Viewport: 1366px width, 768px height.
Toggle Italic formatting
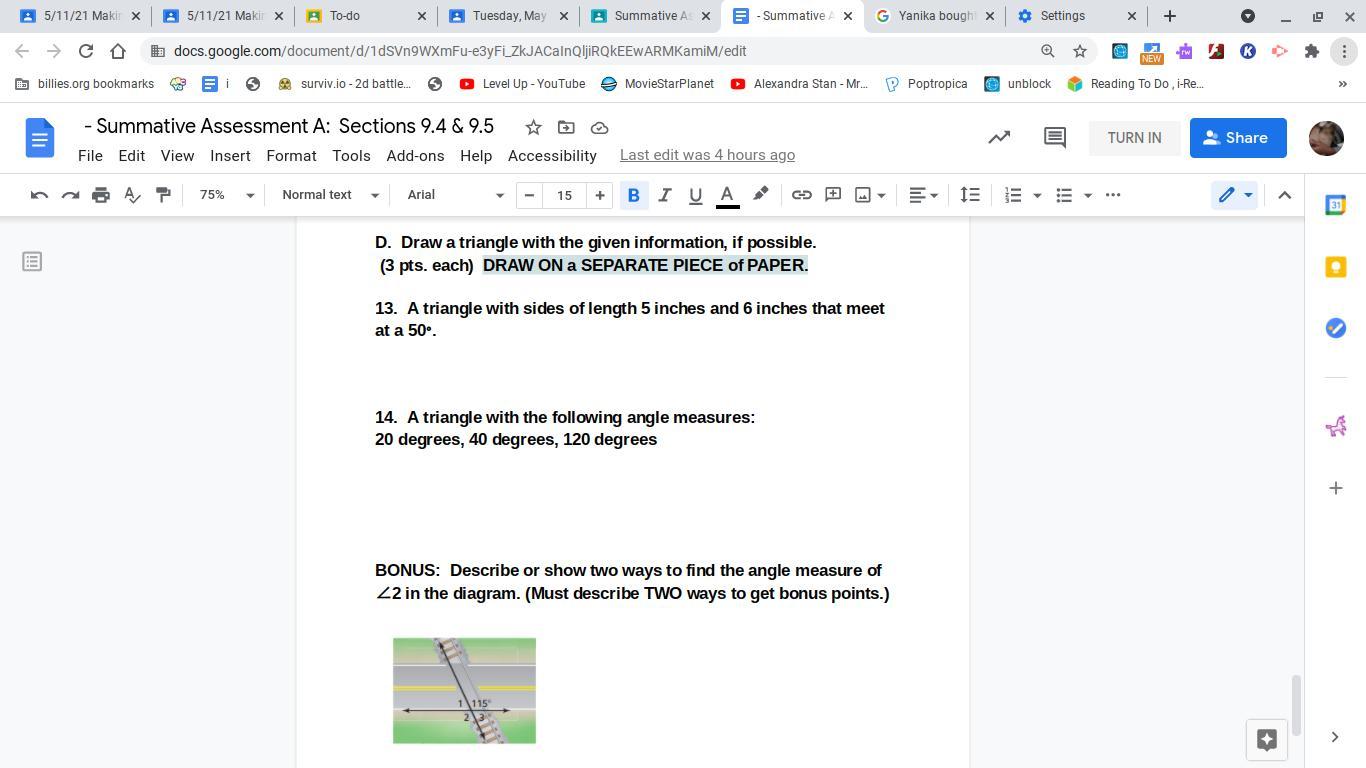(x=664, y=195)
